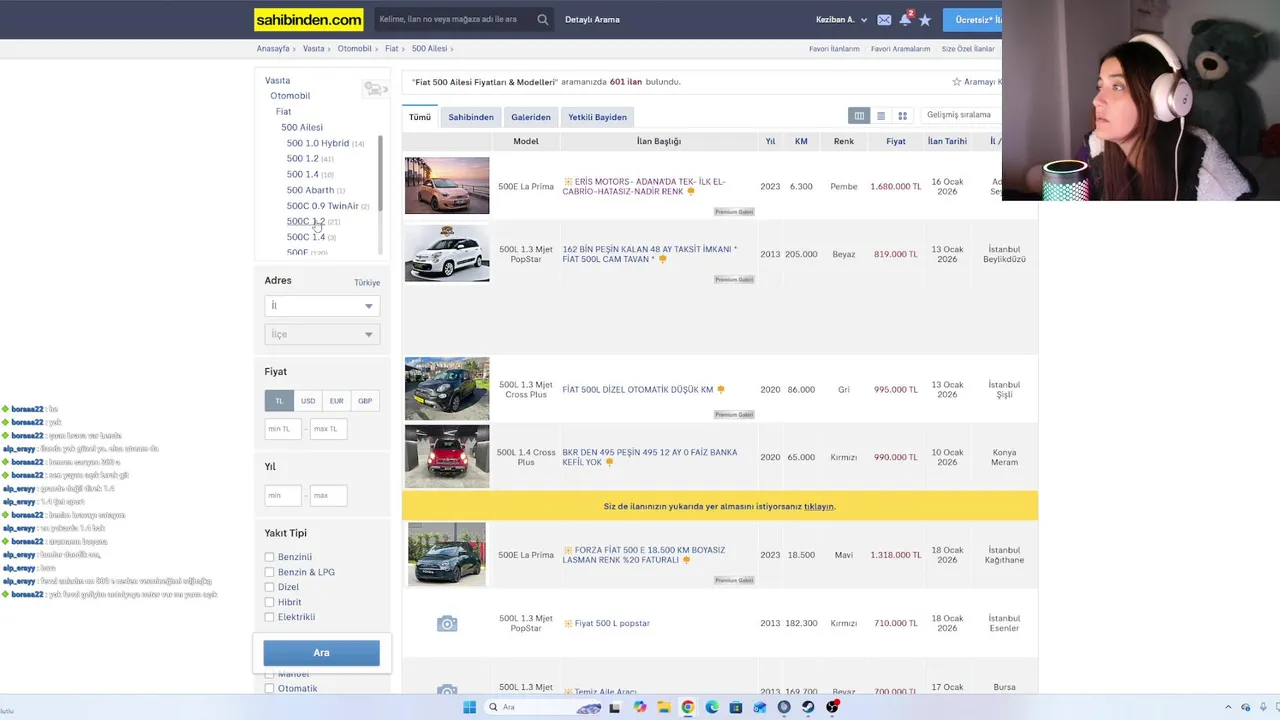Sort listings by KM column header
Screen dimensions: 1280x720
pyautogui.click(x=801, y=141)
